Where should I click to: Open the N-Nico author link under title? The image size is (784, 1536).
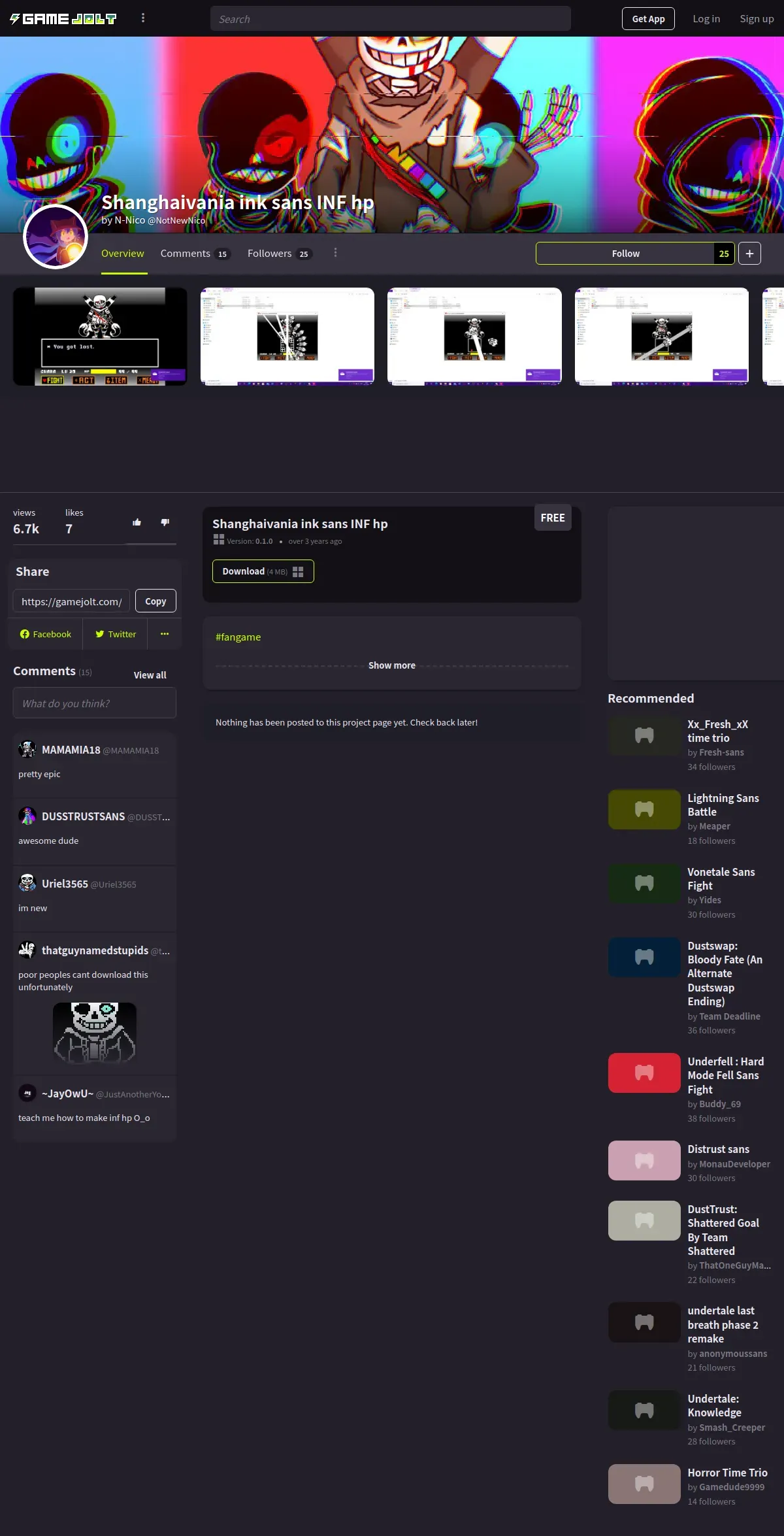tap(130, 220)
